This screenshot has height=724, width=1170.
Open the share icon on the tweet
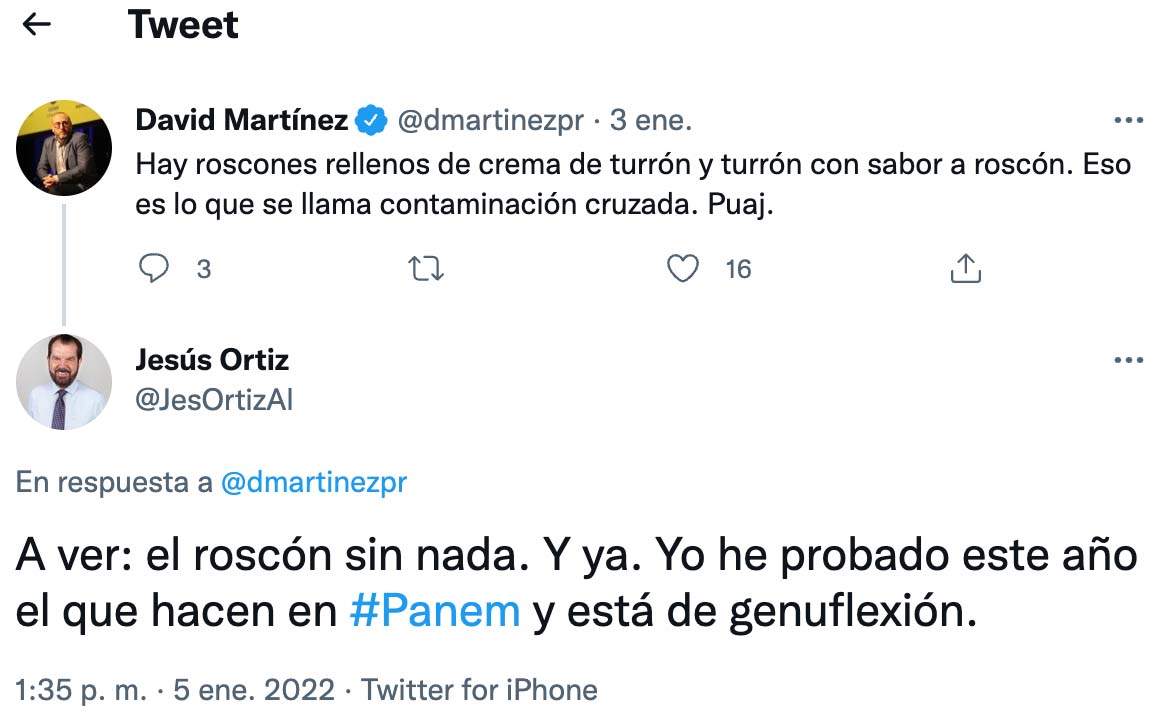coord(965,267)
